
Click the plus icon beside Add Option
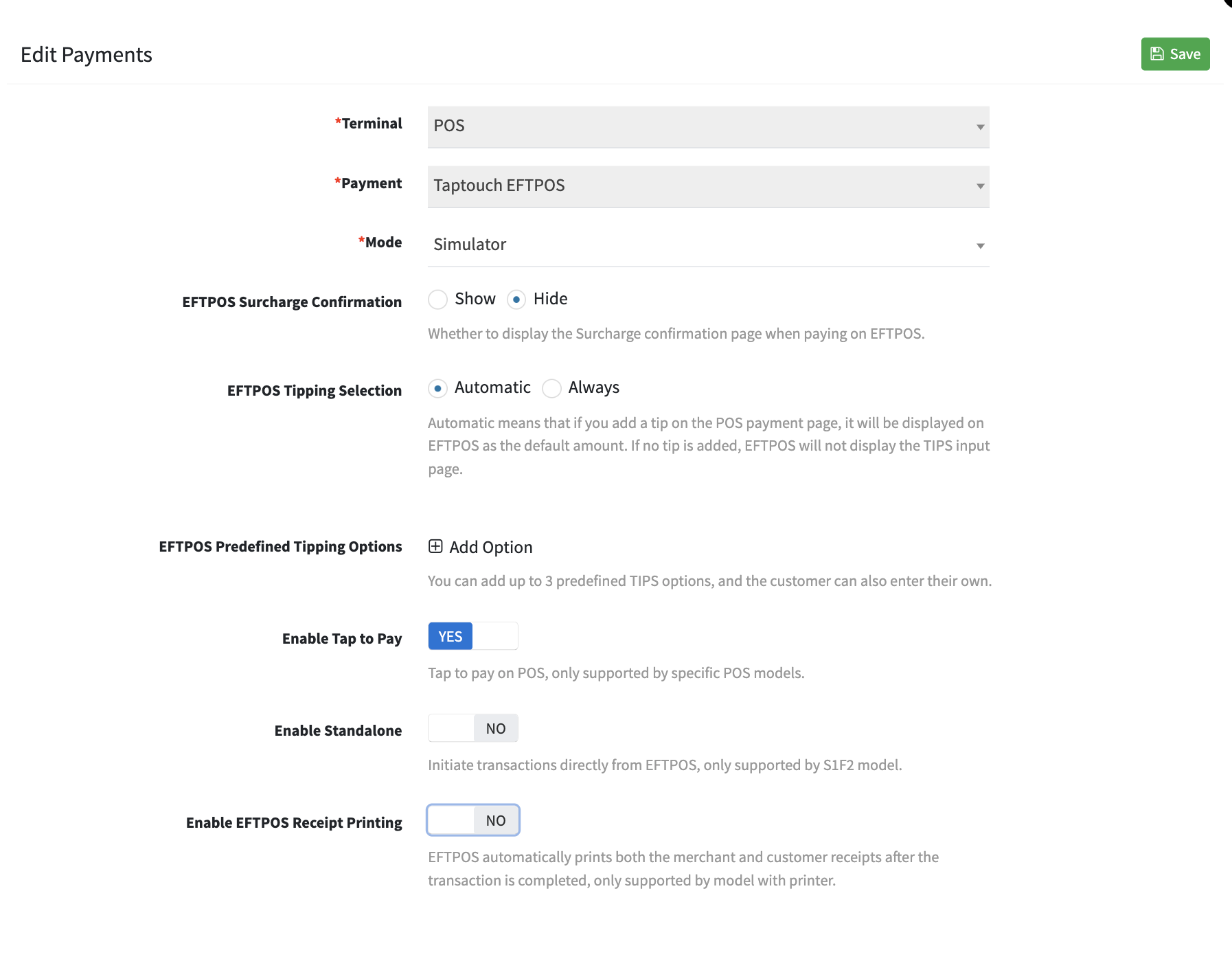(x=435, y=547)
